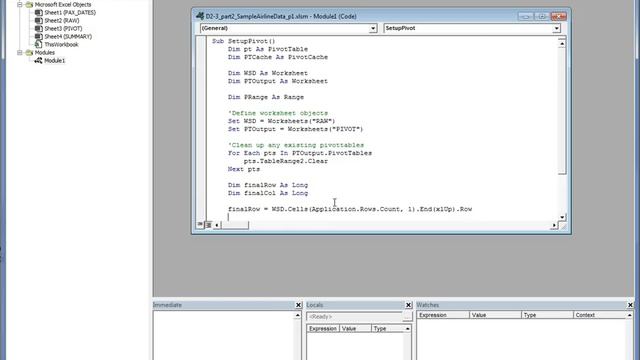Click the code window title bar icon
Viewport: 640px width, 360px height.
click(x=200, y=16)
